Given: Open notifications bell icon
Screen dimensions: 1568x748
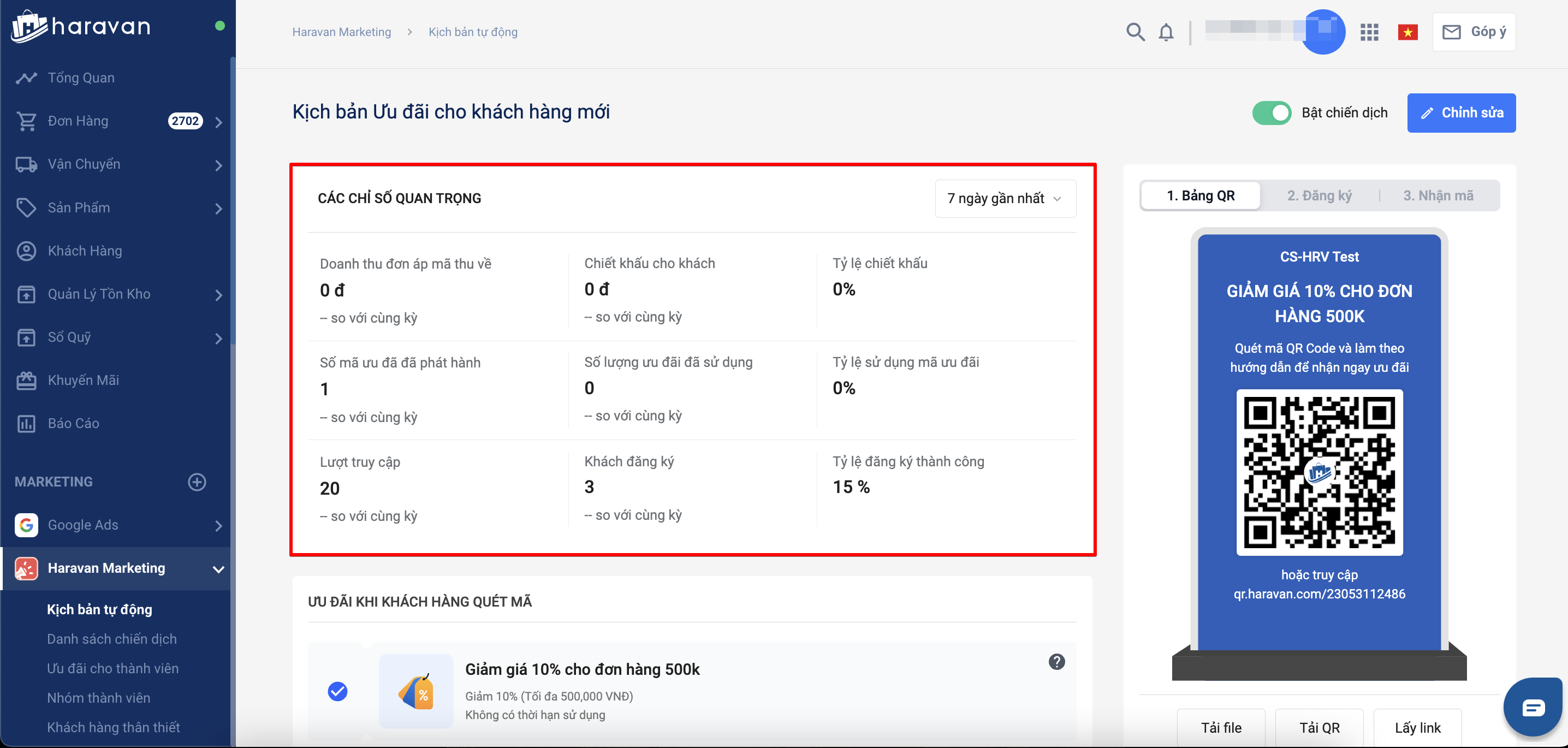Looking at the screenshot, I should coord(1166,32).
